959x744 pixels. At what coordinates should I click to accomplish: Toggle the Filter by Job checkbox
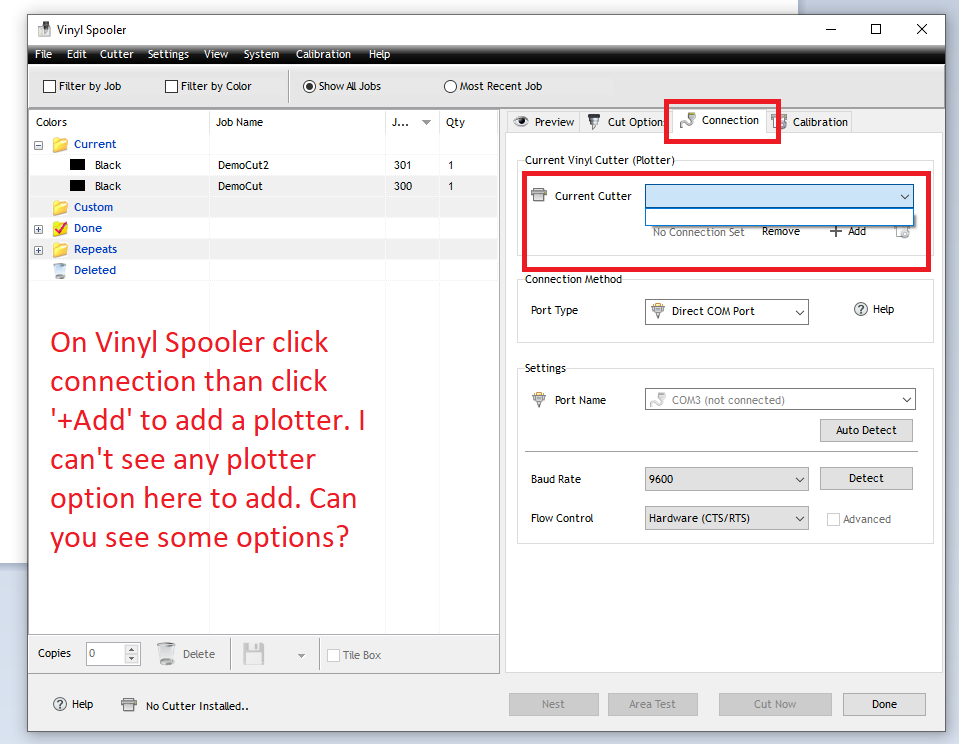pyautogui.click(x=50, y=86)
